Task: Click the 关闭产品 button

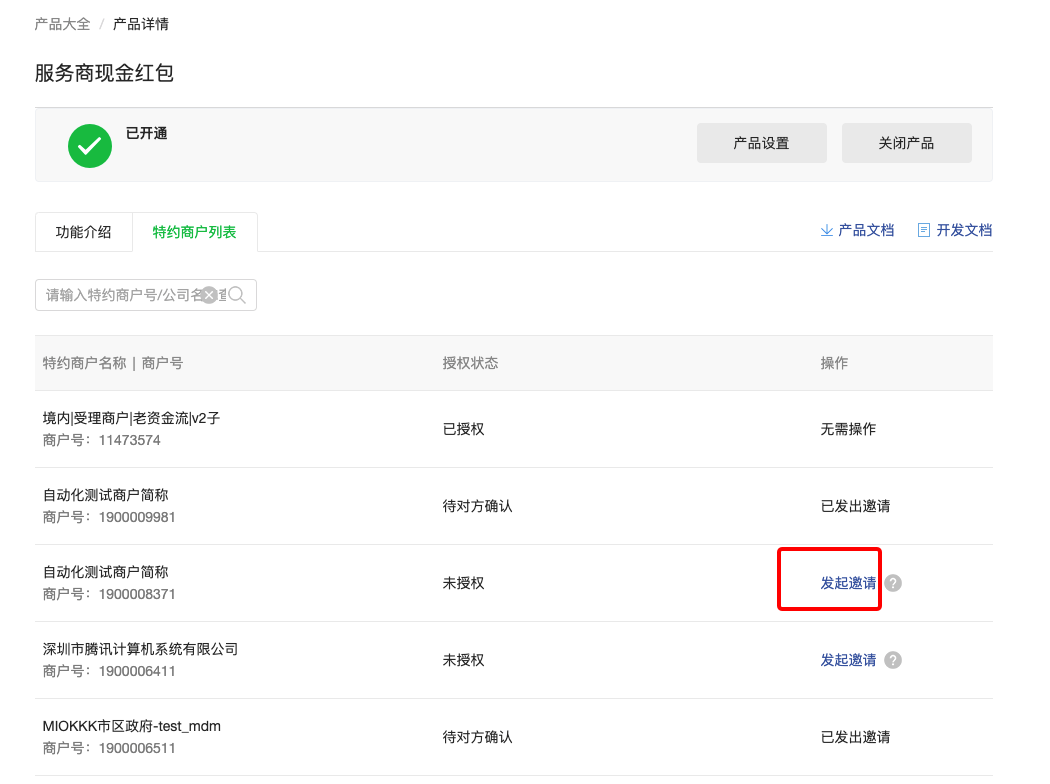Action: pyautogui.click(x=906, y=142)
